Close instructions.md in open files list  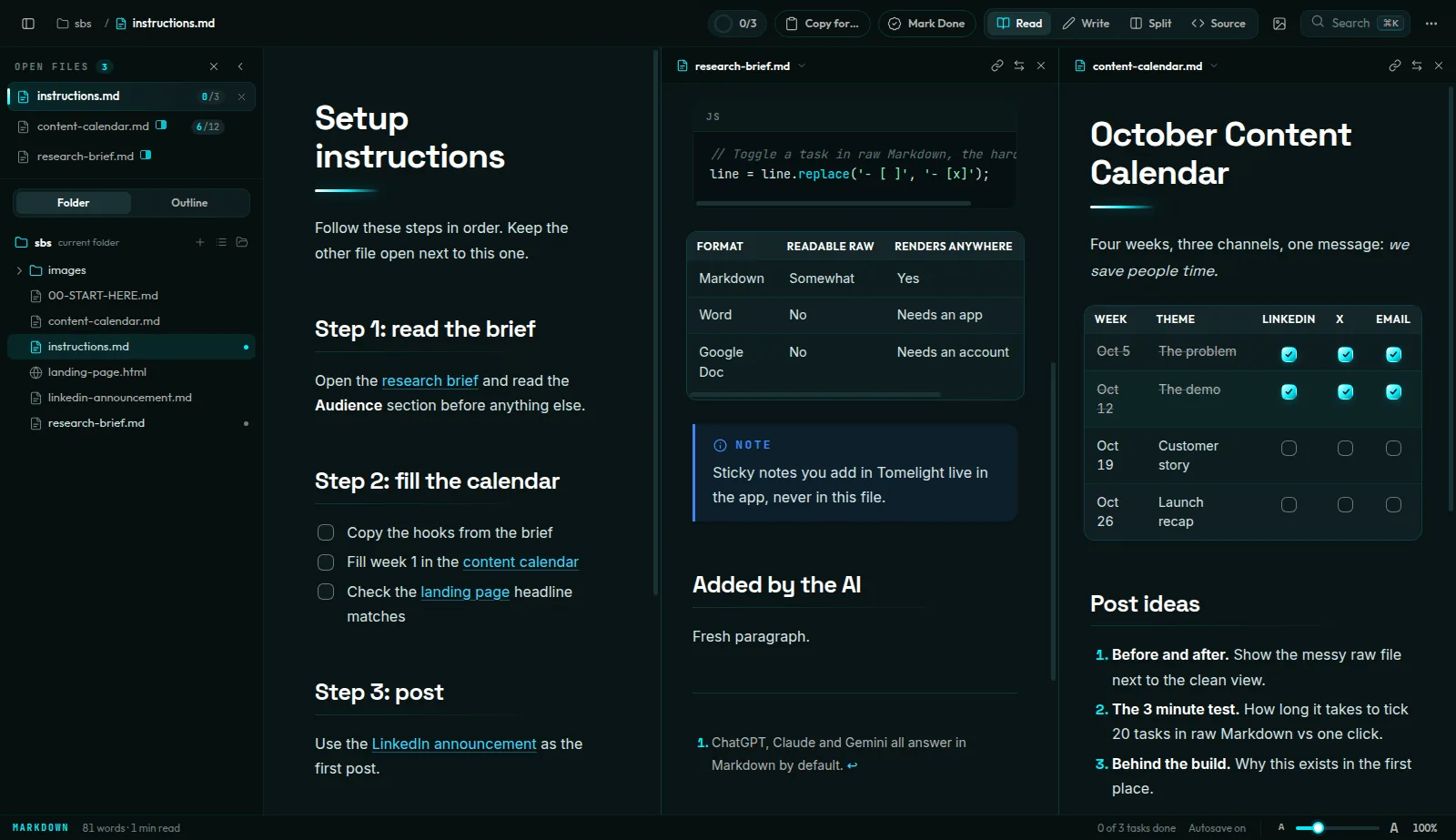pyautogui.click(x=241, y=96)
